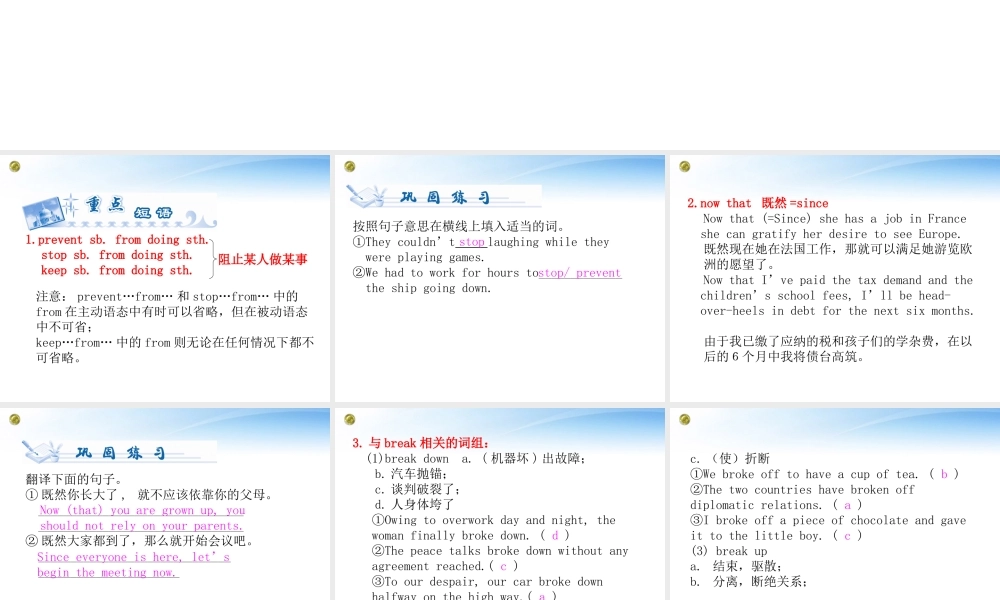This screenshot has width=1000, height=600.
Task: Click the line '(3) break up'
Action: (730, 551)
